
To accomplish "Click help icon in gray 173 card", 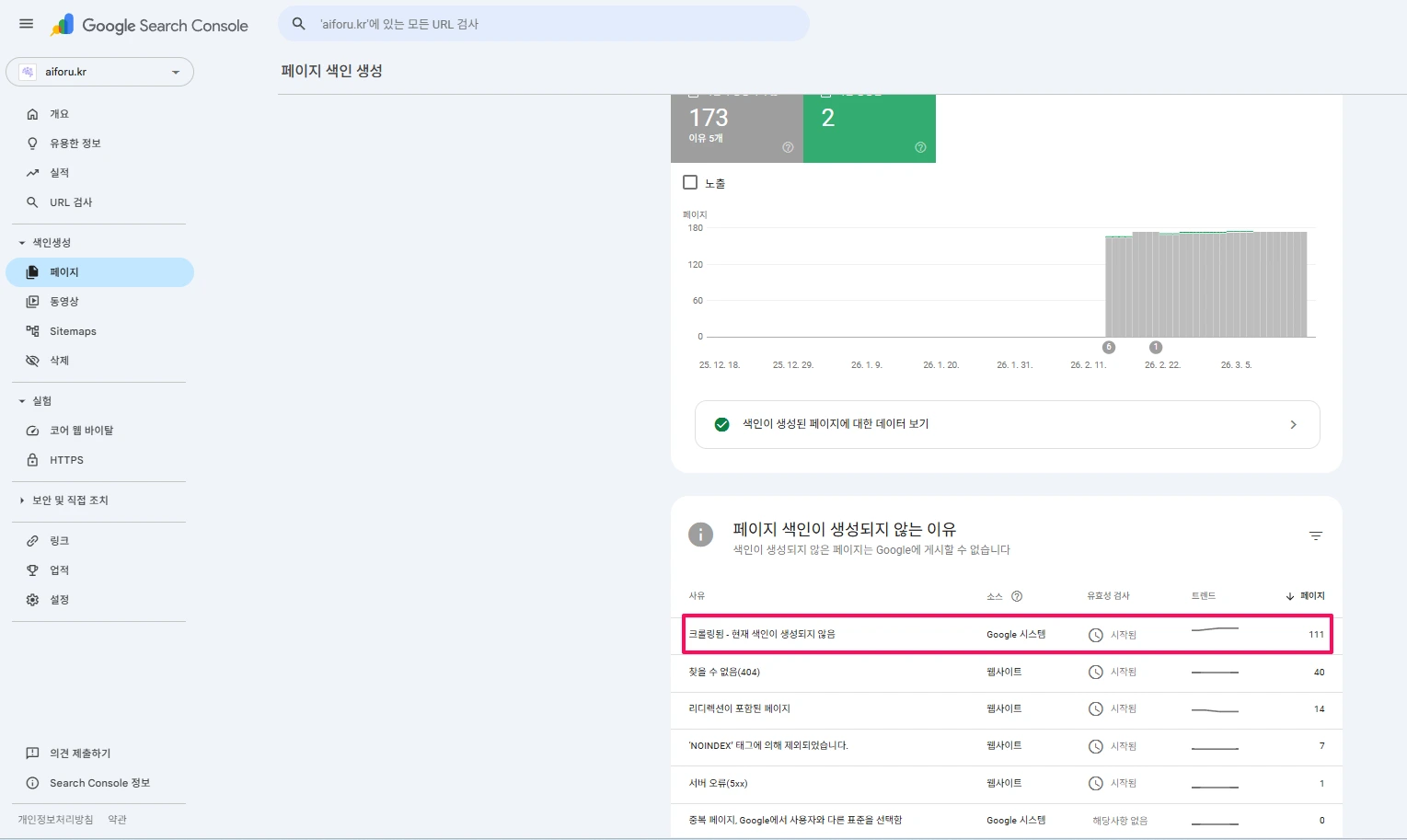I will (788, 147).
